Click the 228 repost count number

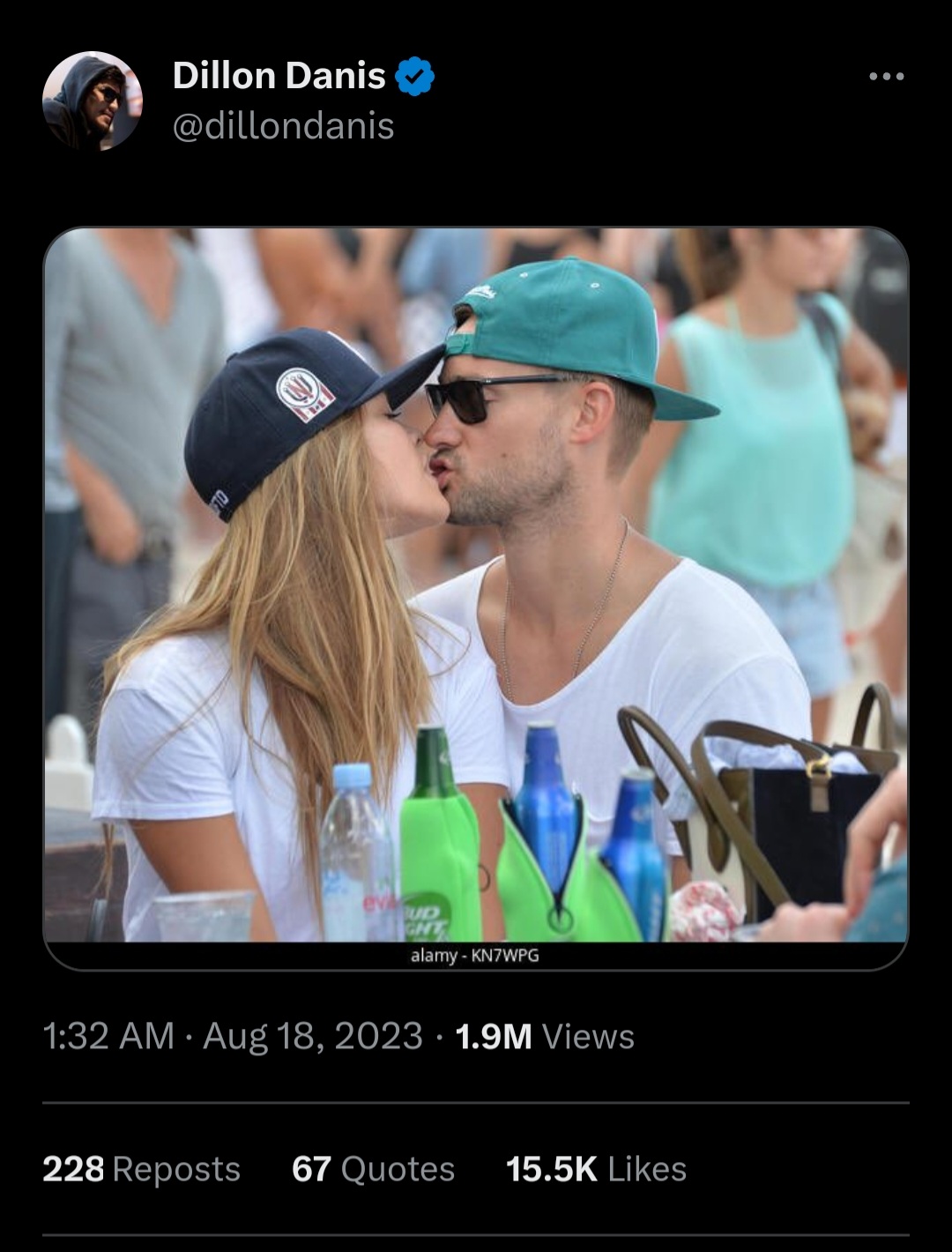(73, 1169)
